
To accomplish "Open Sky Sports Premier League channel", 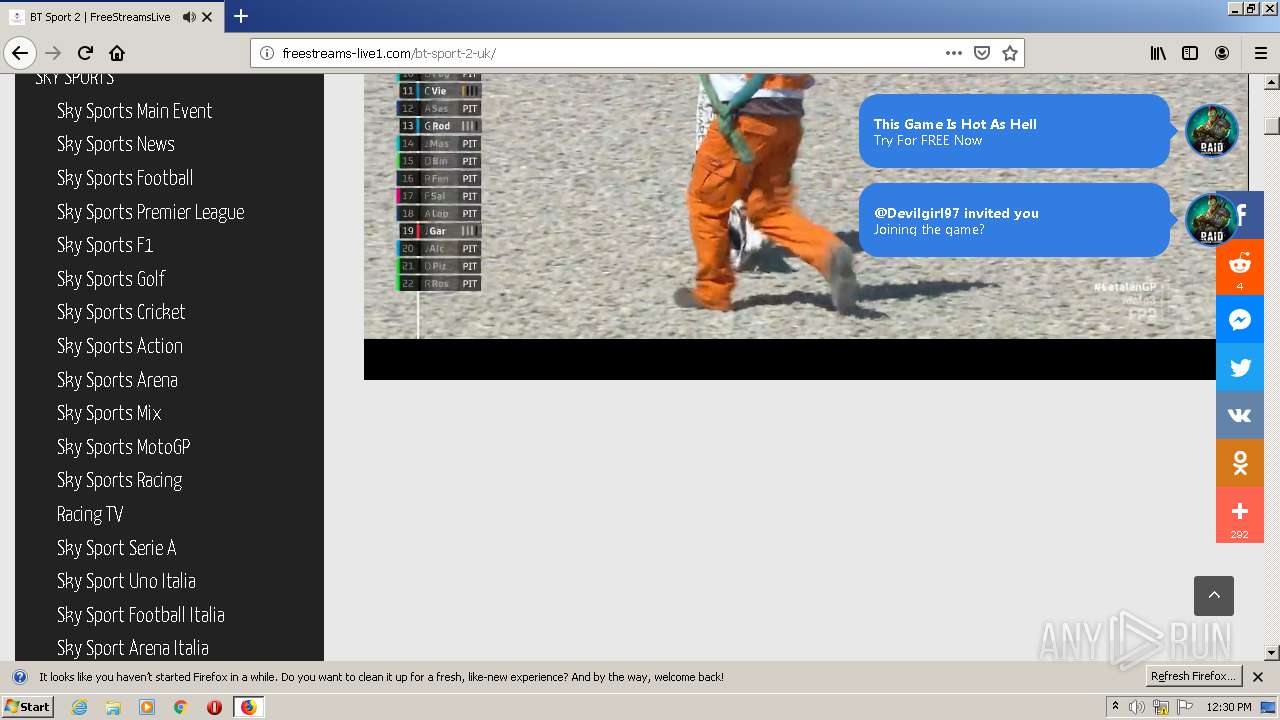I will [x=150, y=212].
